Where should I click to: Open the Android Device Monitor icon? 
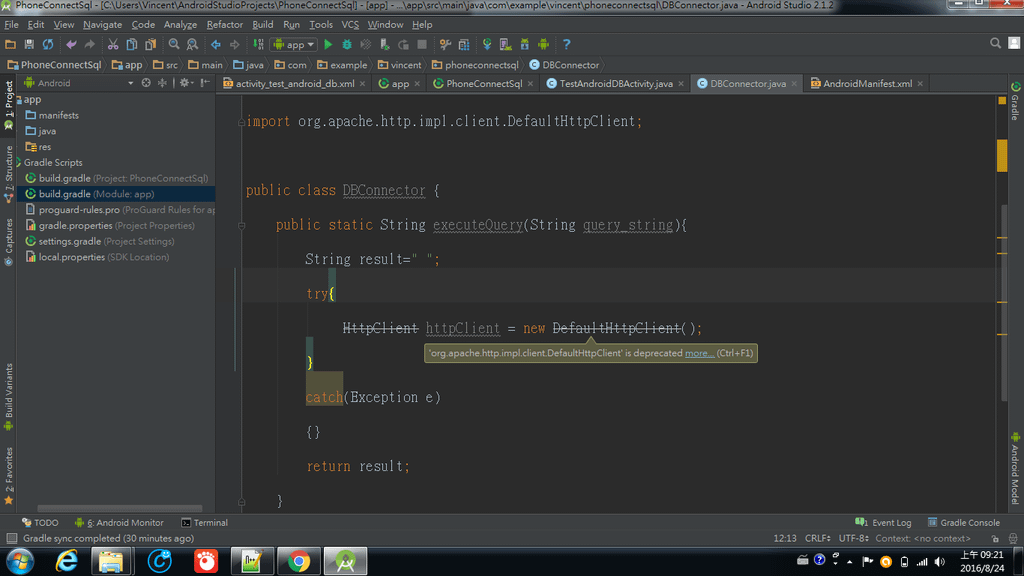pyautogui.click(x=543, y=44)
